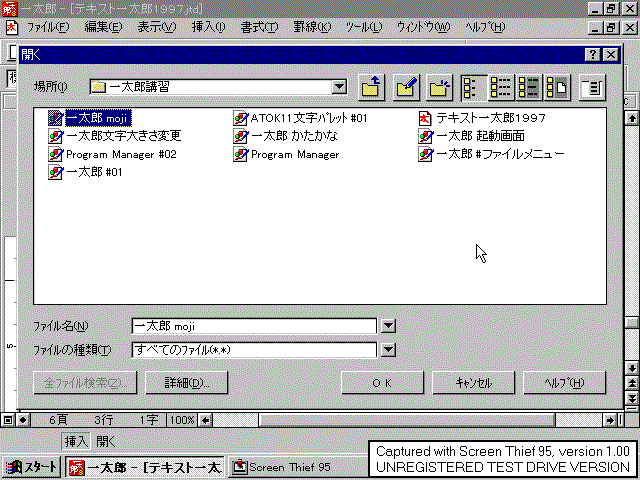
Task: Click the rightmost settings list icon
Action: pos(592,87)
